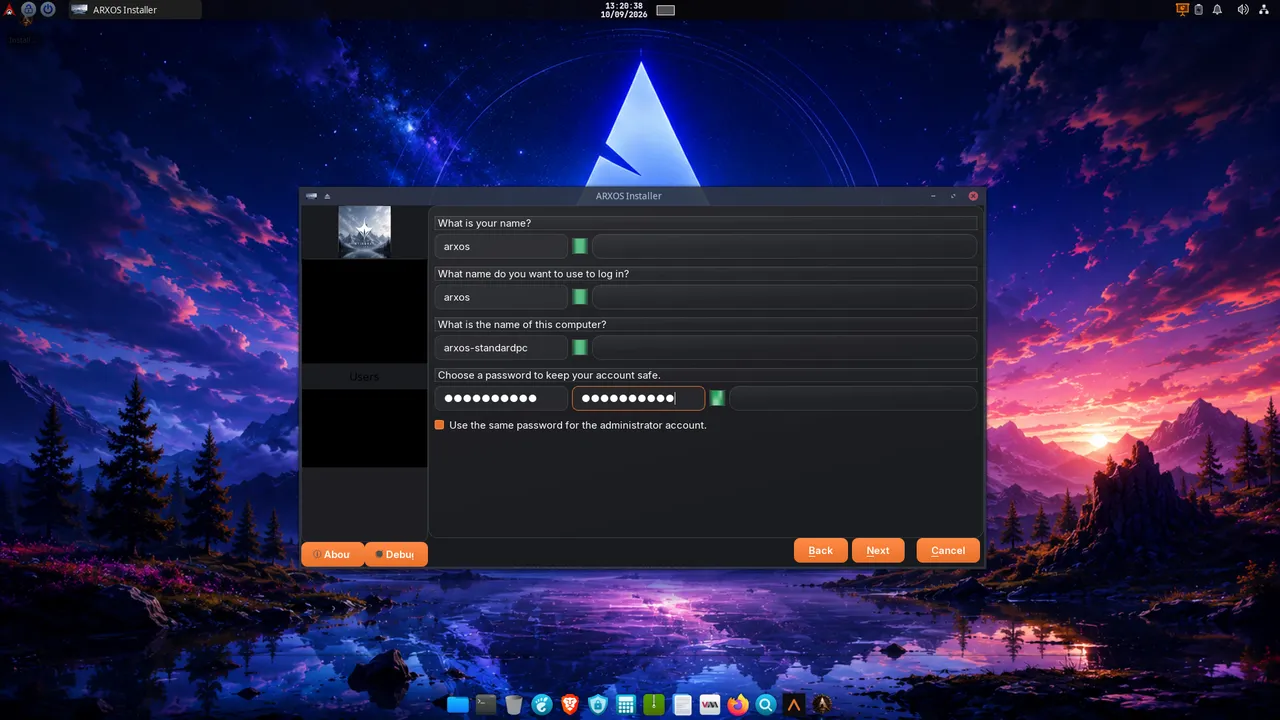1280x720 pixels.
Task: Open the round ARXOS emblem at dock's end
Action: pyautogui.click(x=822, y=705)
